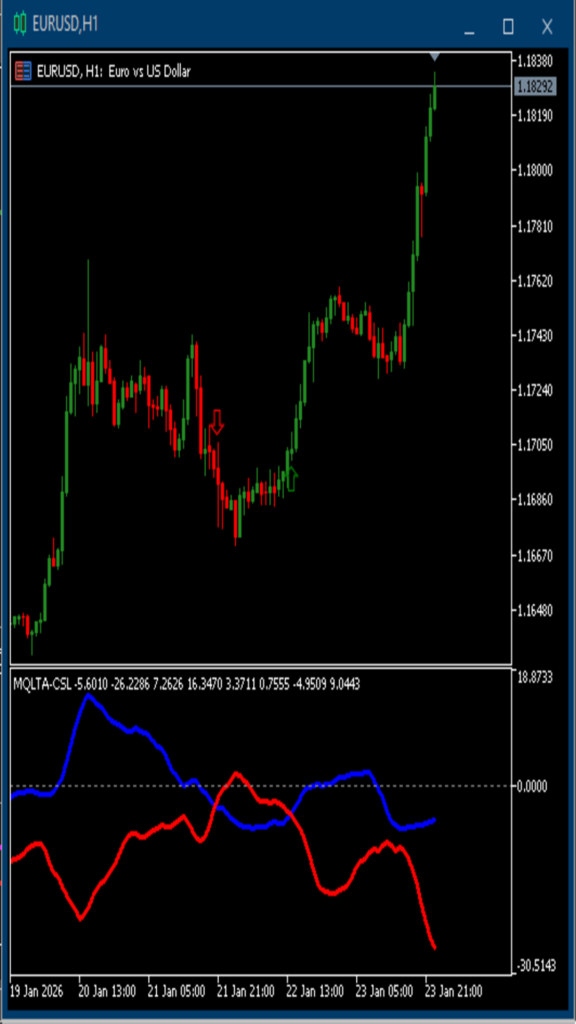
Task: Select the red sell arrow on the chart
Action: 217,422
